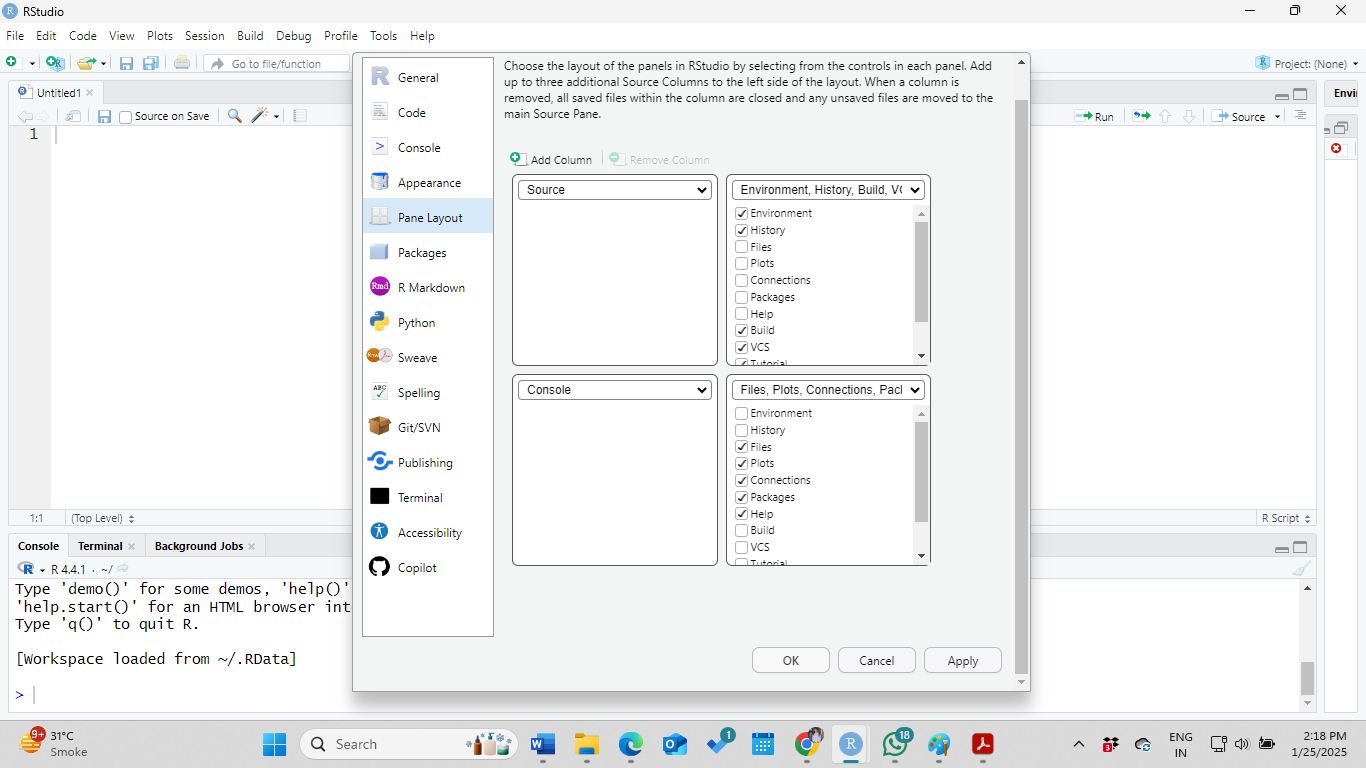This screenshot has width=1366, height=768.
Task: Open the Tools menu
Action: (x=383, y=35)
